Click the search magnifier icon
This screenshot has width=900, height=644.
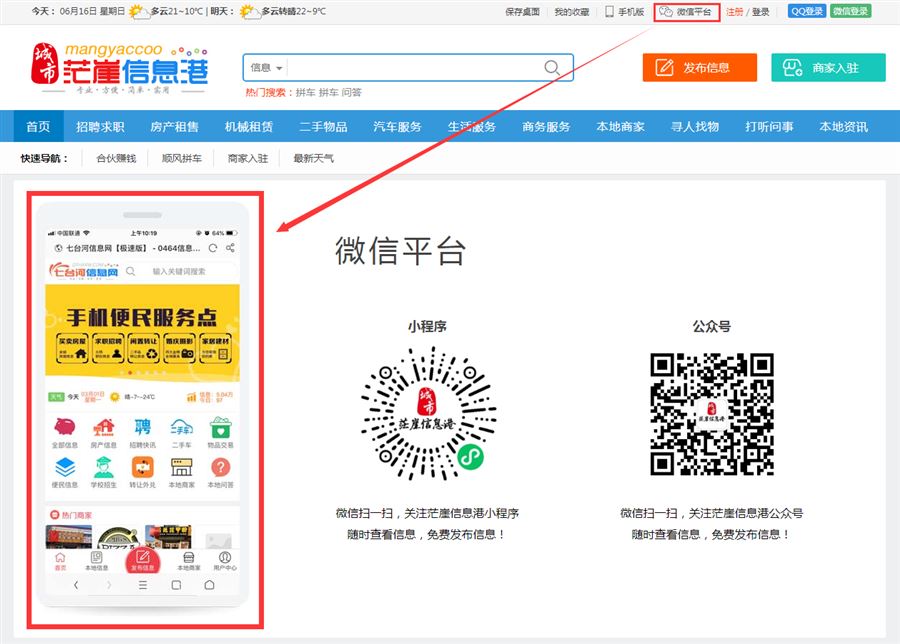[x=551, y=67]
